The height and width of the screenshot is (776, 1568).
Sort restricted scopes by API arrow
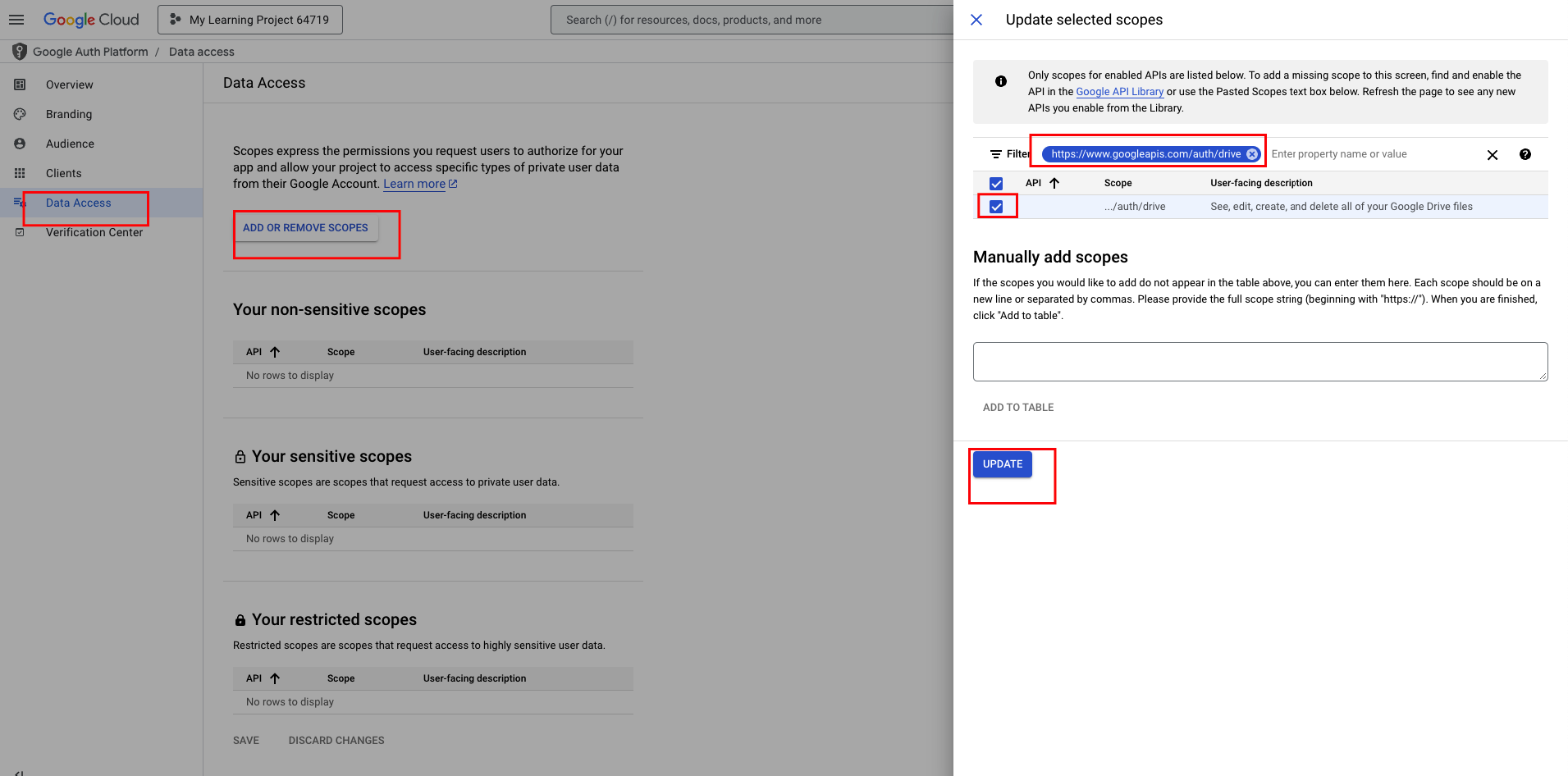click(275, 678)
